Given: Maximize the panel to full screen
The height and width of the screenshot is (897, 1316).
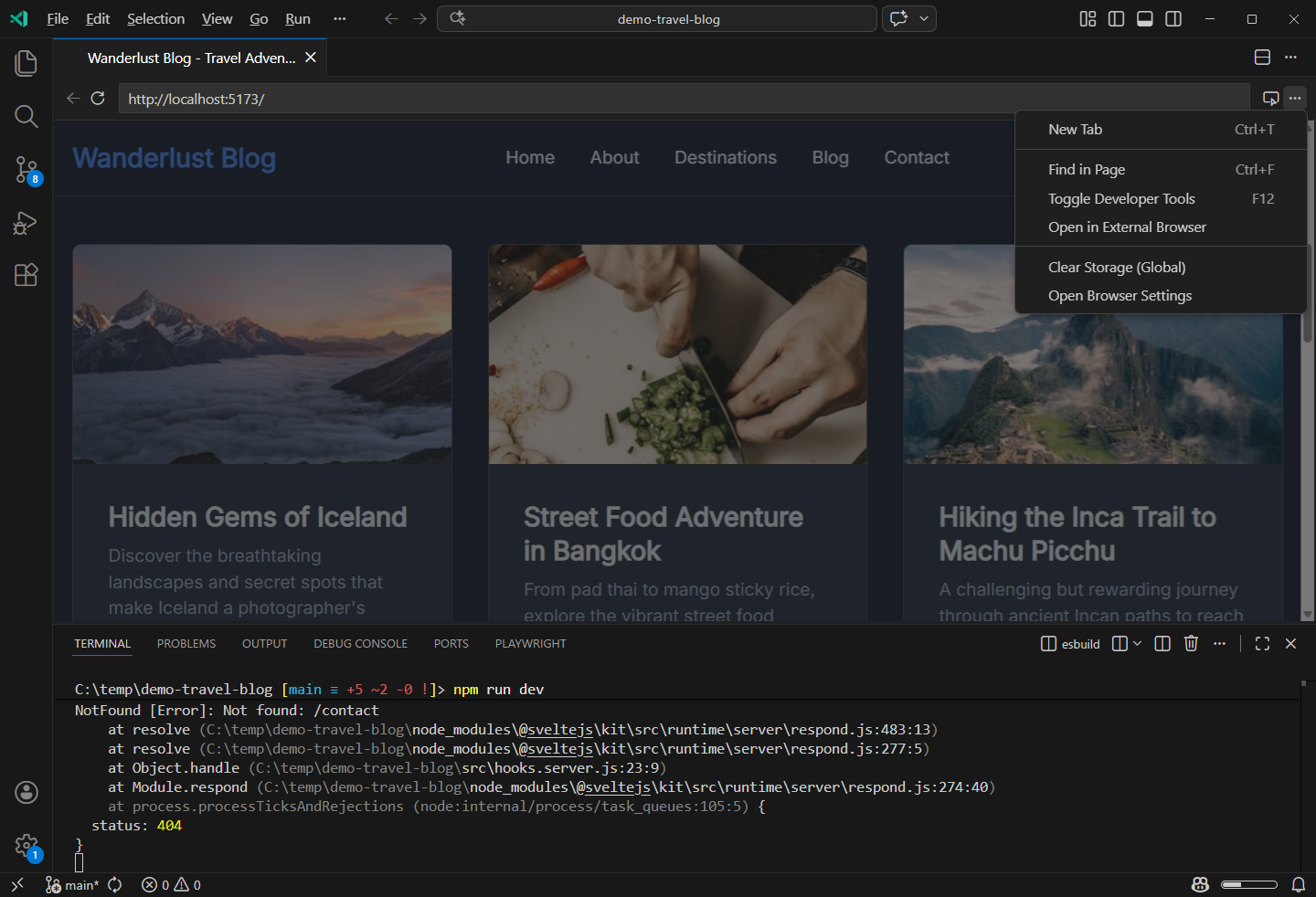Looking at the screenshot, I should pos(1262,643).
